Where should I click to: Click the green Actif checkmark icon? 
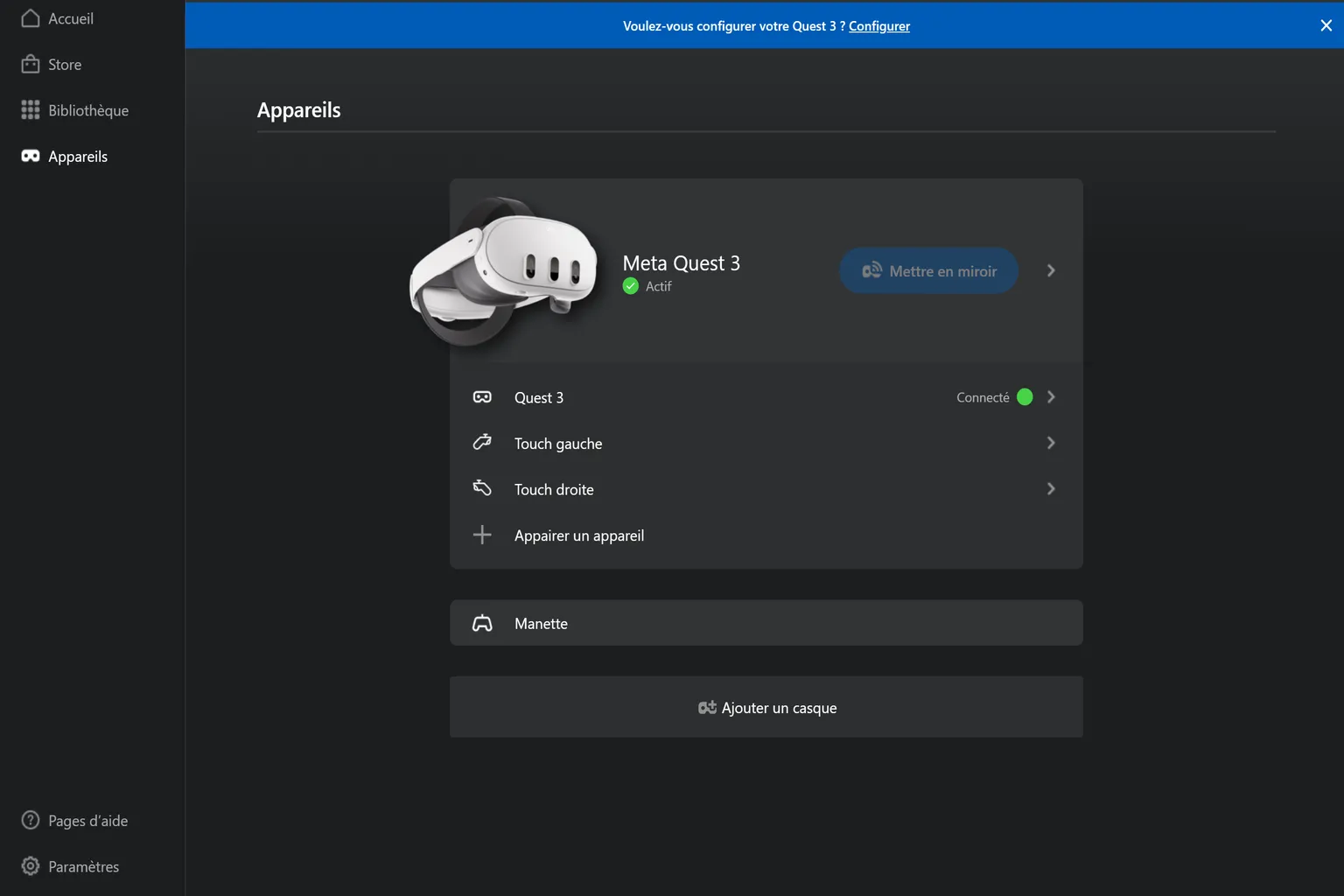[x=631, y=286]
